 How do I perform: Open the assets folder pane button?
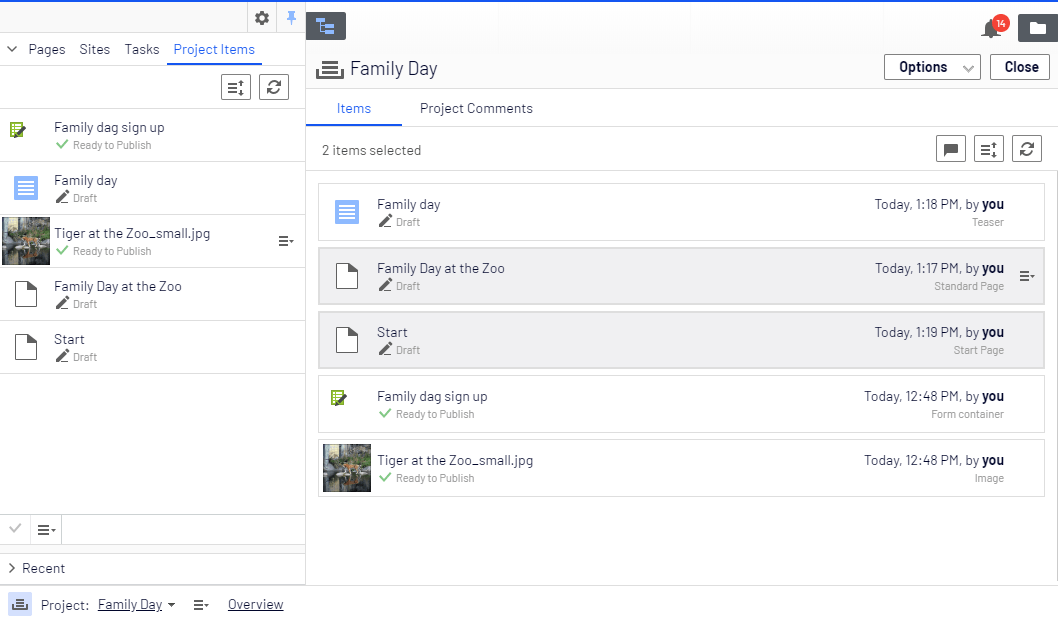point(1038,28)
